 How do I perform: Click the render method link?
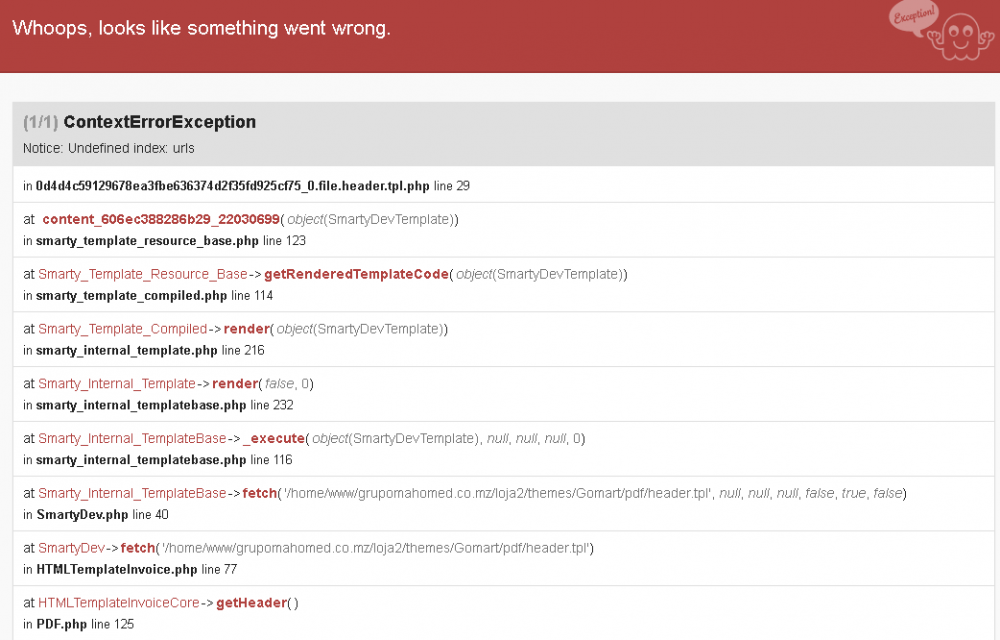(x=247, y=328)
